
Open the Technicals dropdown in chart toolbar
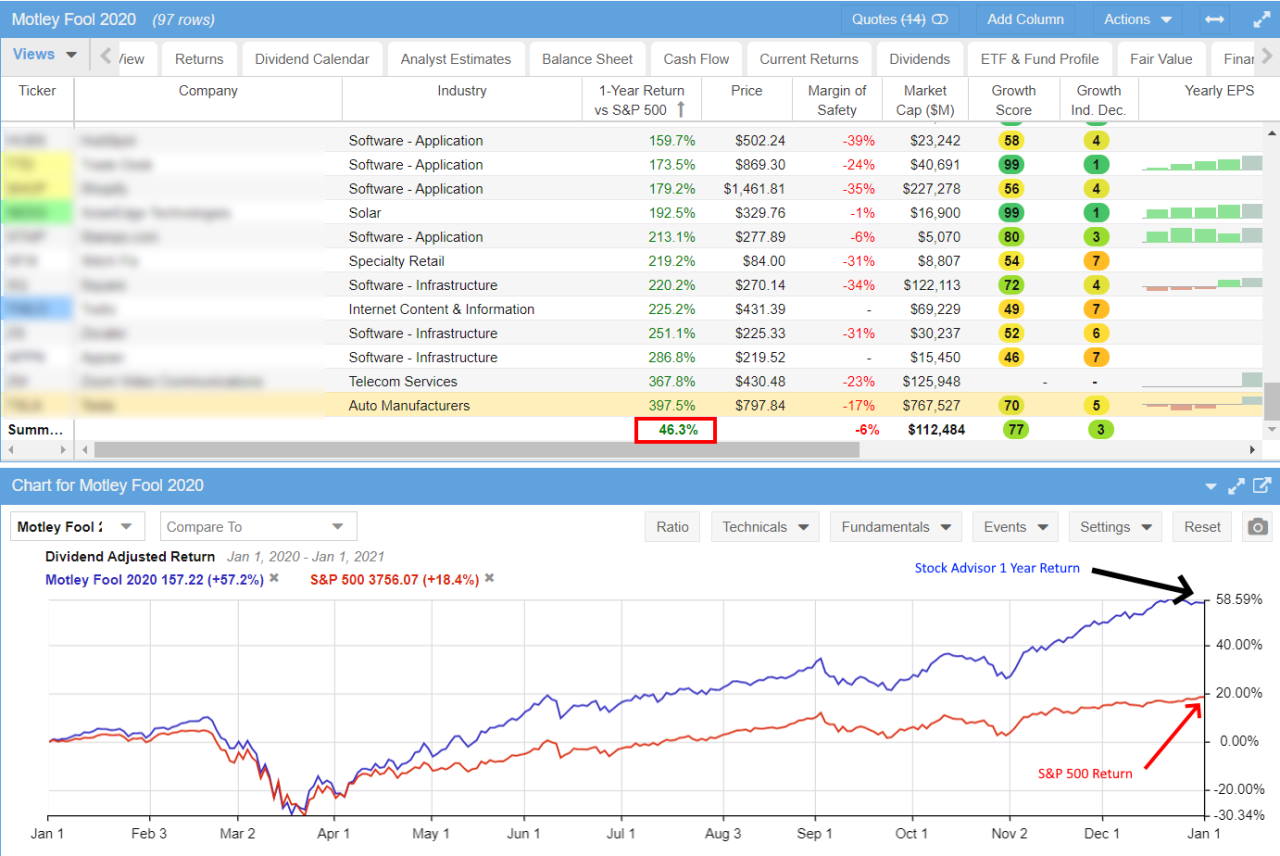coord(765,526)
